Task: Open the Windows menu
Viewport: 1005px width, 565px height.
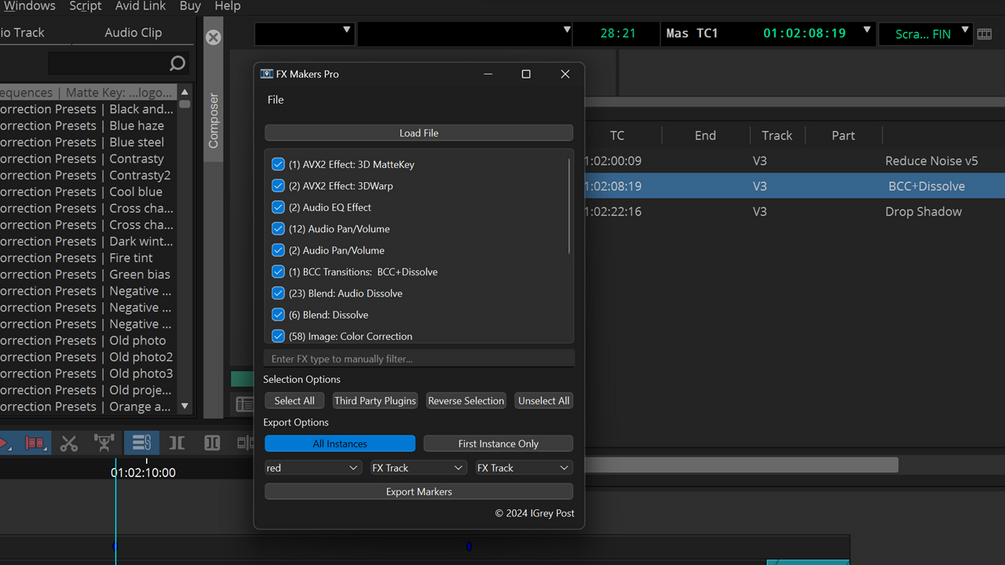Action: [x=29, y=6]
